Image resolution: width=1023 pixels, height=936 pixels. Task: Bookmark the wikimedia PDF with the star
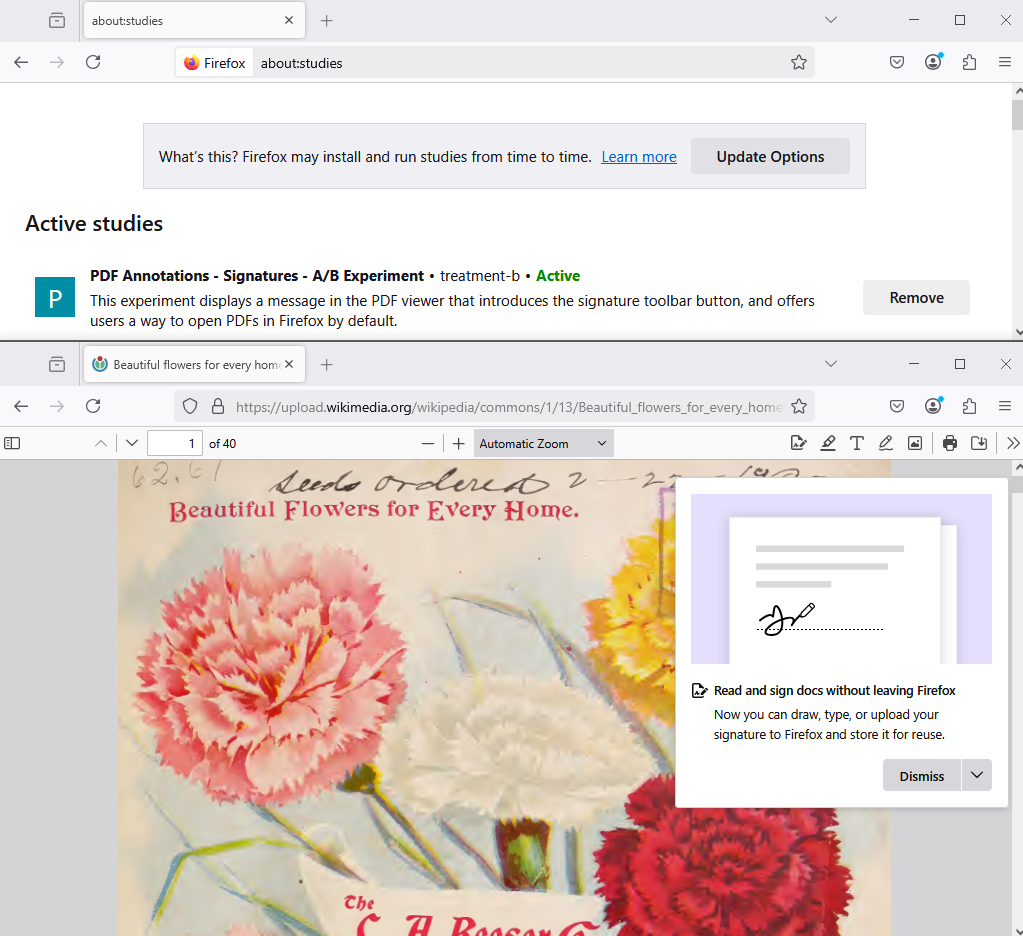pos(799,406)
